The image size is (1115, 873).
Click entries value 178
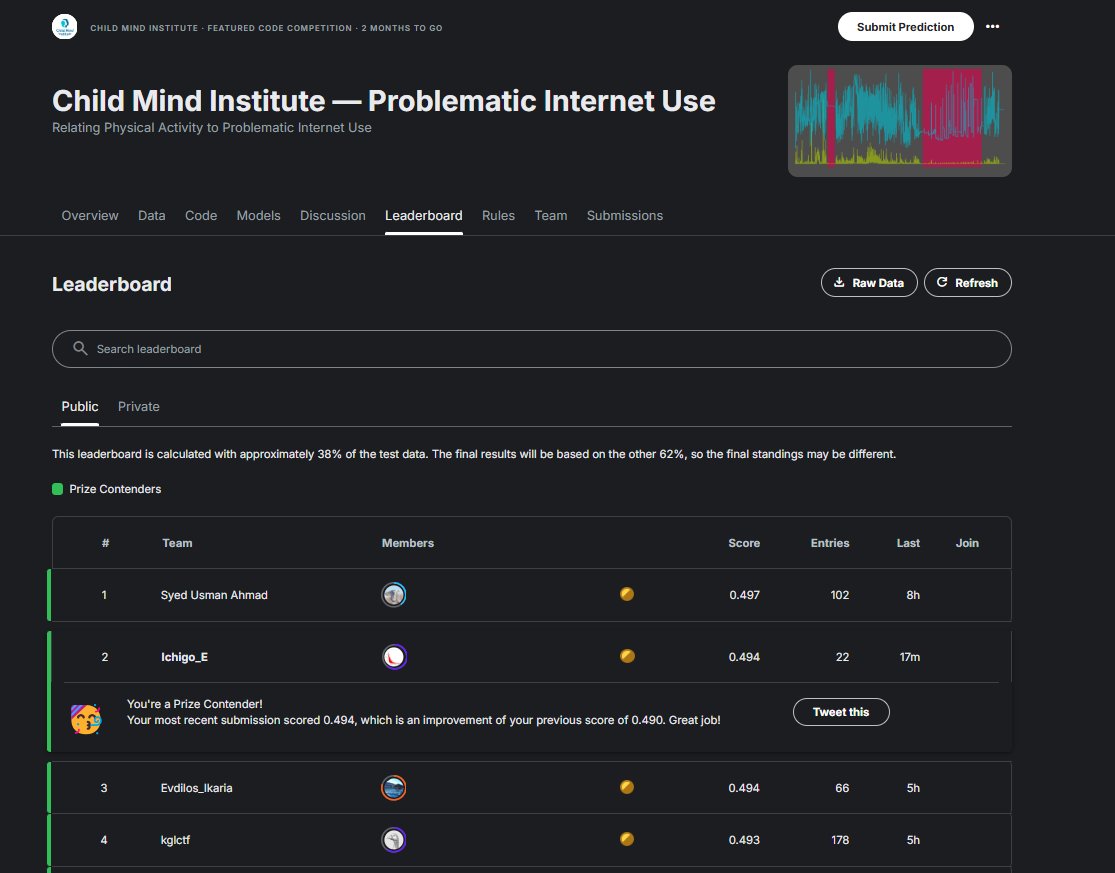pyautogui.click(x=840, y=840)
